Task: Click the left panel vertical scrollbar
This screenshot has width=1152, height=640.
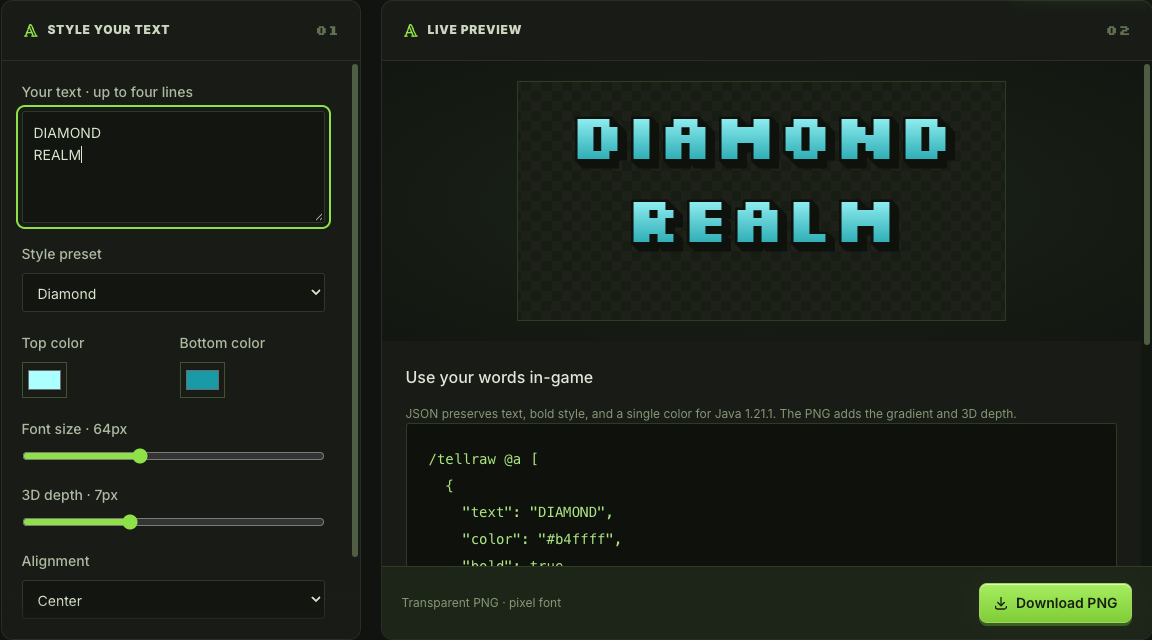Action: 355,310
